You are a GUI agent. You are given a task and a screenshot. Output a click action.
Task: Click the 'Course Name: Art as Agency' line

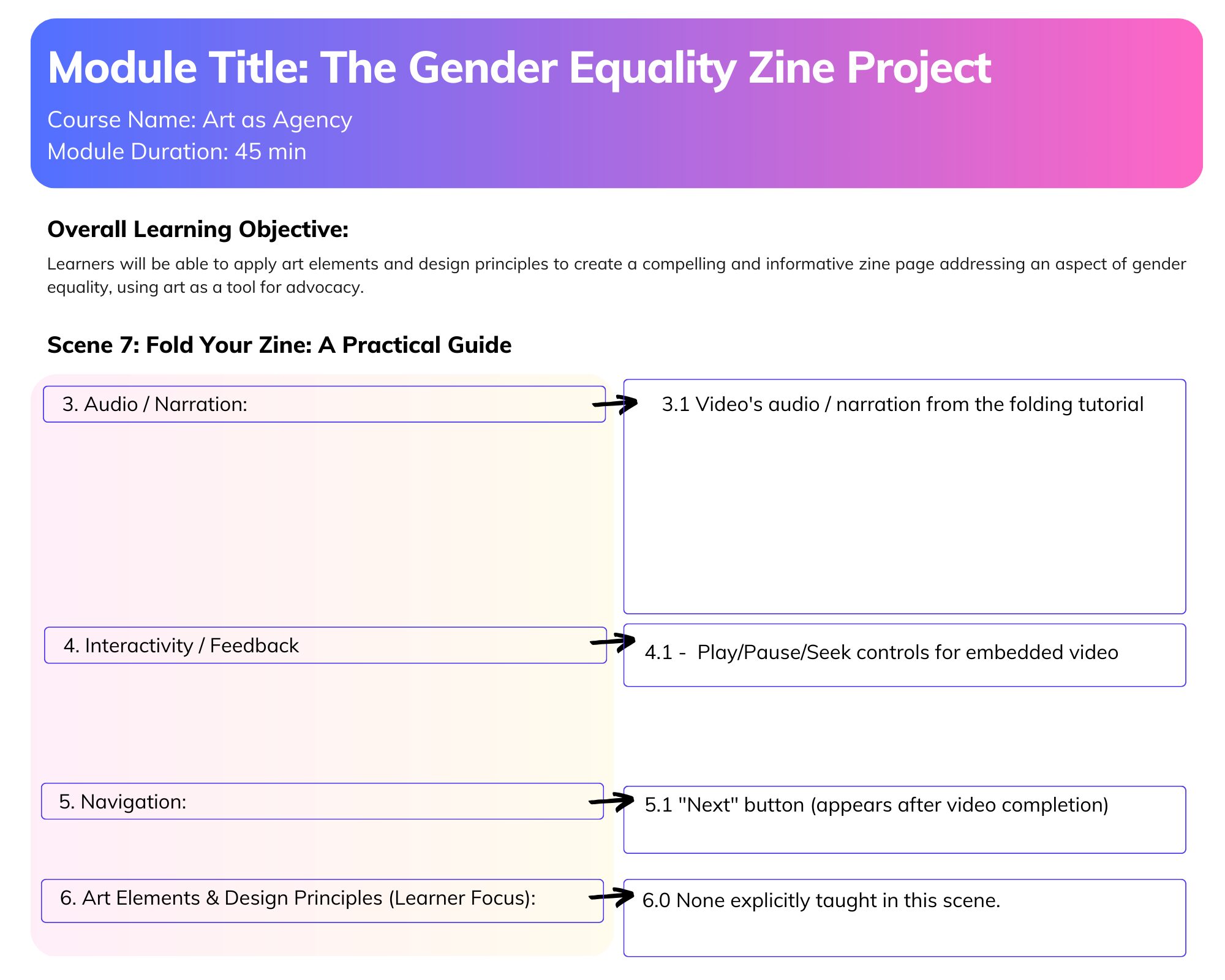(x=200, y=120)
